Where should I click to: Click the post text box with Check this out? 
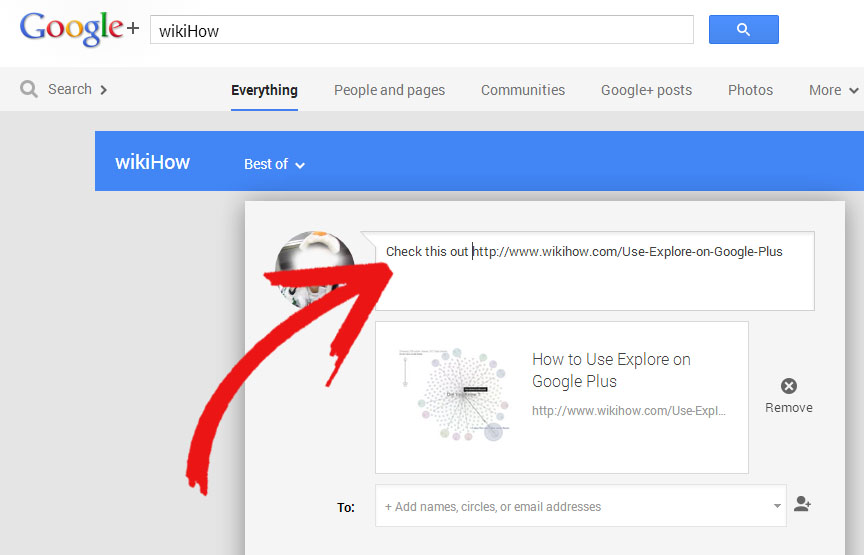click(595, 271)
